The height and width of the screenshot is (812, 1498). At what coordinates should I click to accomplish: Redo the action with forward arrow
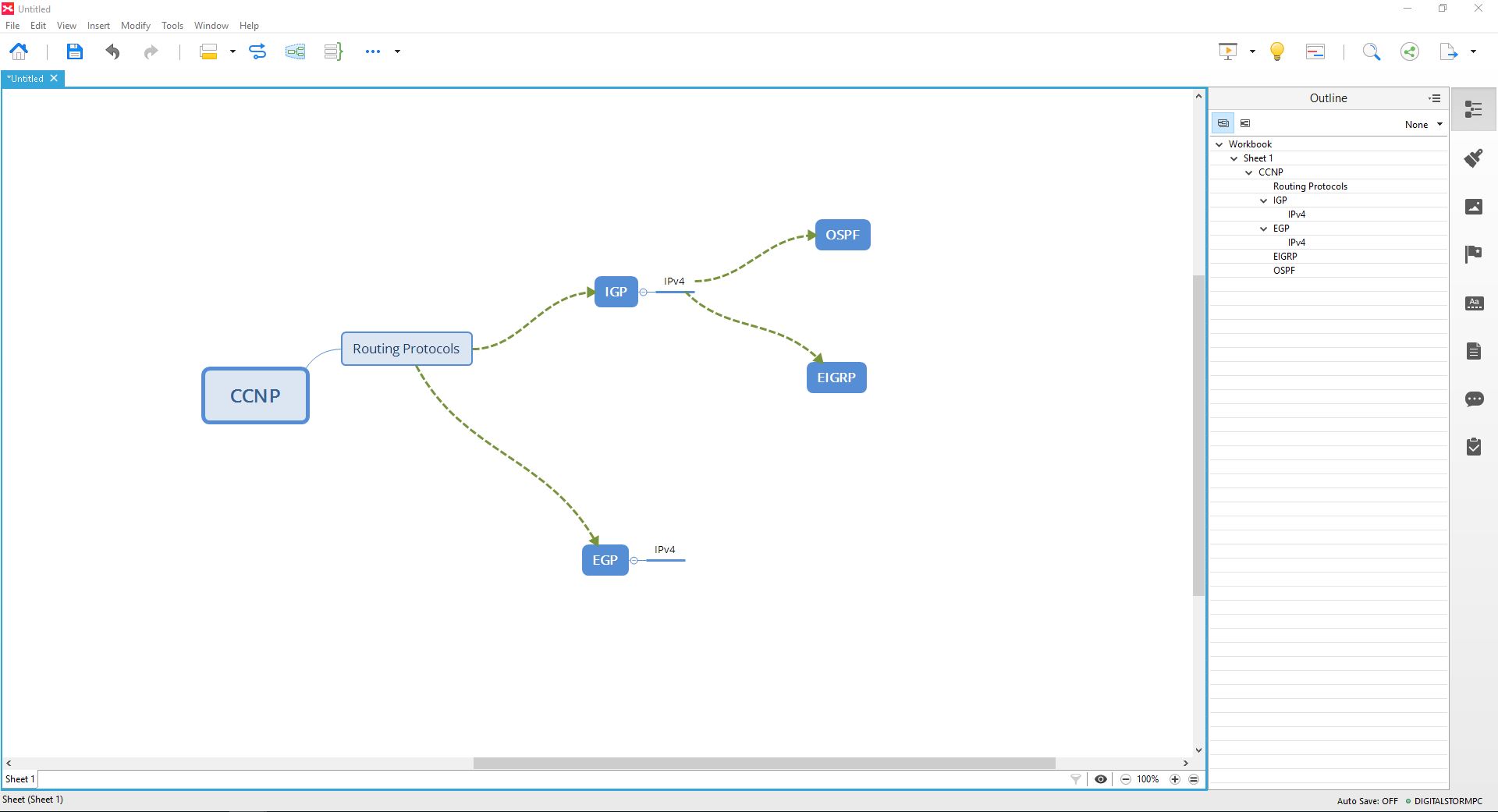[151, 51]
